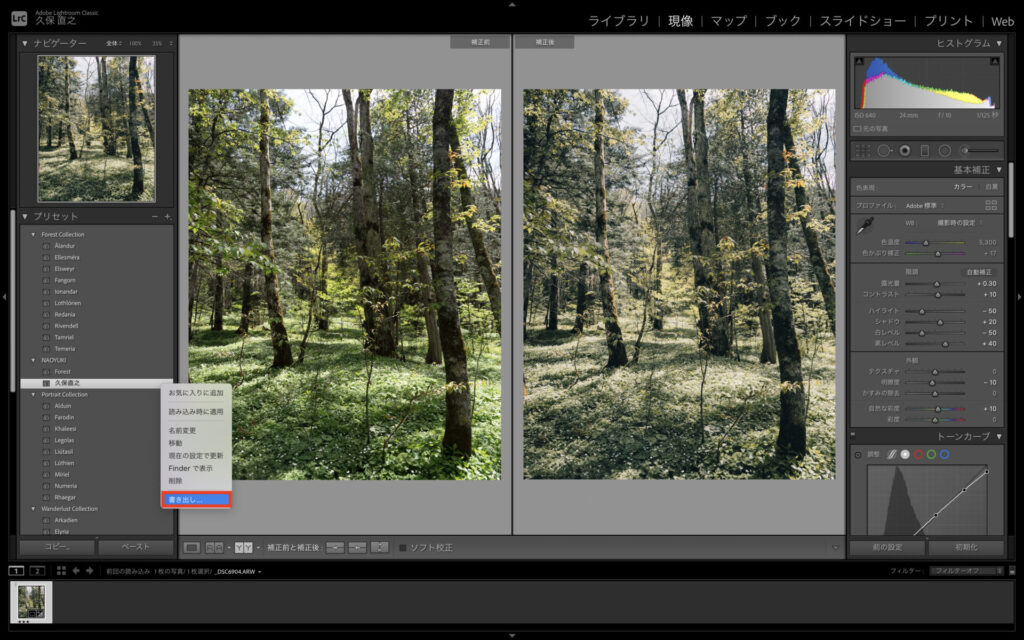1024x640 pixels.
Task: Click the Lightroom Classic Lrc logo
Action: point(20,18)
